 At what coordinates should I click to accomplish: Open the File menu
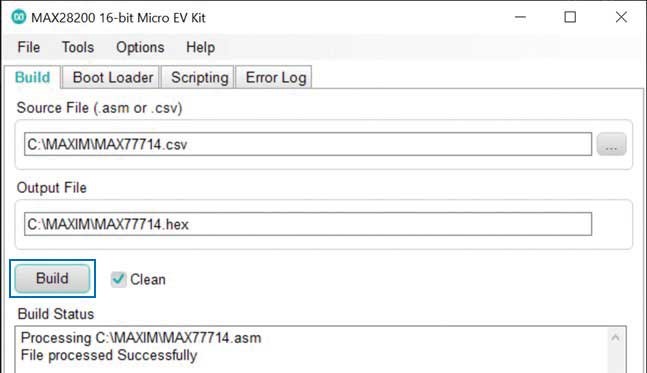tap(28, 47)
